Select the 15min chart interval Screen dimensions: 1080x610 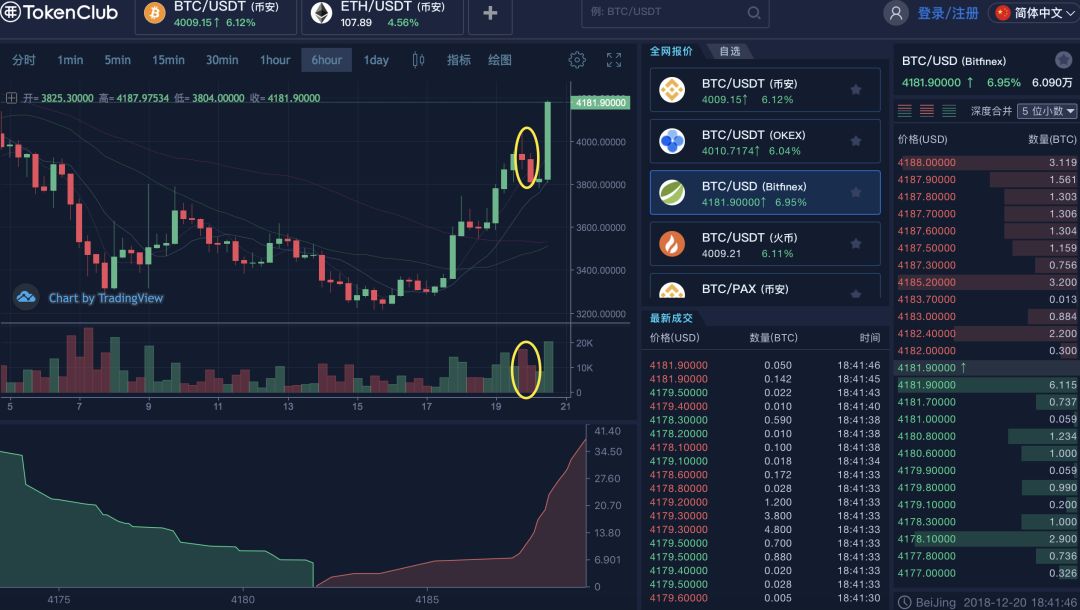point(169,60)
